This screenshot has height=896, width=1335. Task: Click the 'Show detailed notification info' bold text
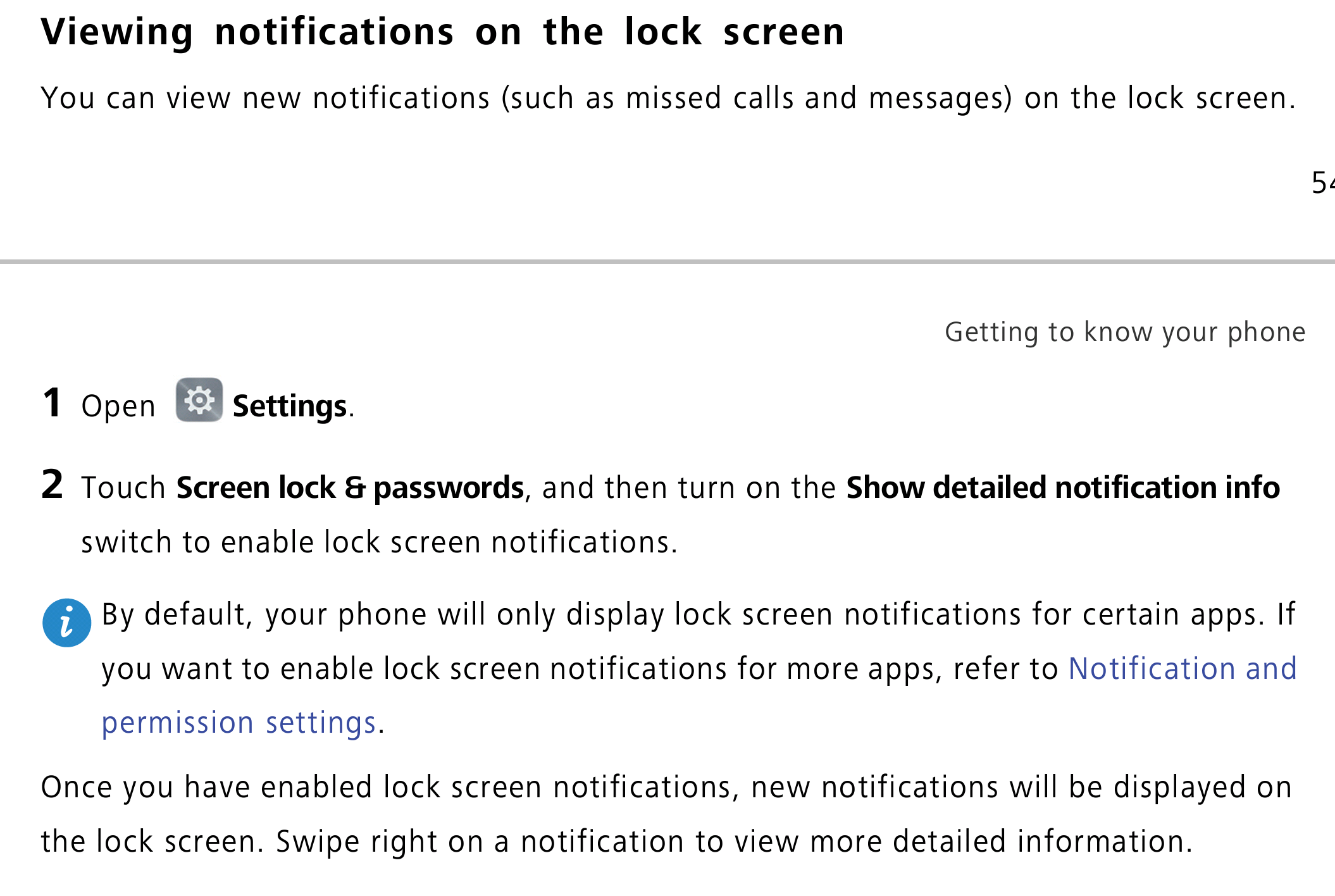click(x=1063, y=487)
